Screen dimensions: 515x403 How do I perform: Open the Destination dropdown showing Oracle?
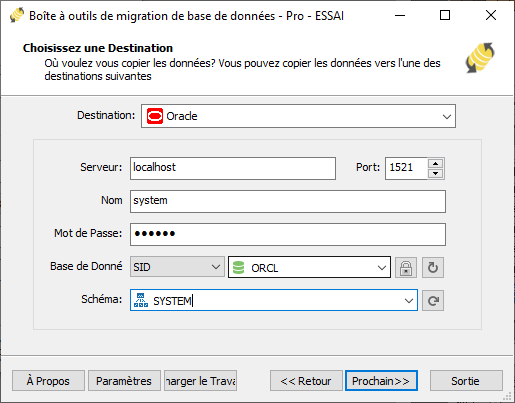pyautogui.click(x=298, y=116)
